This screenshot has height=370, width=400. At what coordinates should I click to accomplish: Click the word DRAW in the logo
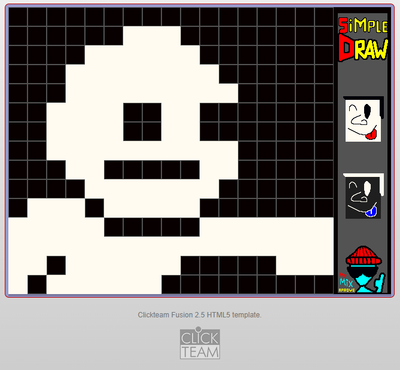pos(363,49)
